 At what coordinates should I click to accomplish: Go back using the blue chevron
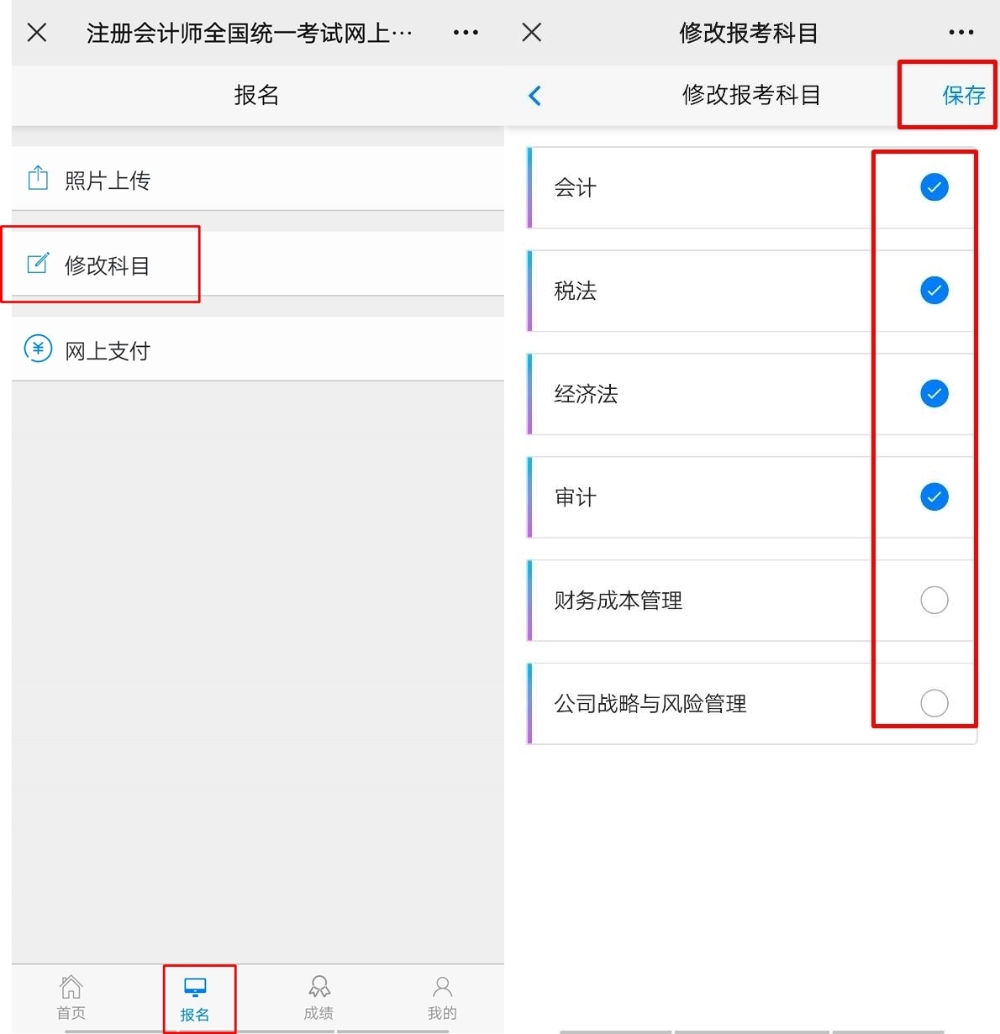click(535, 96)
